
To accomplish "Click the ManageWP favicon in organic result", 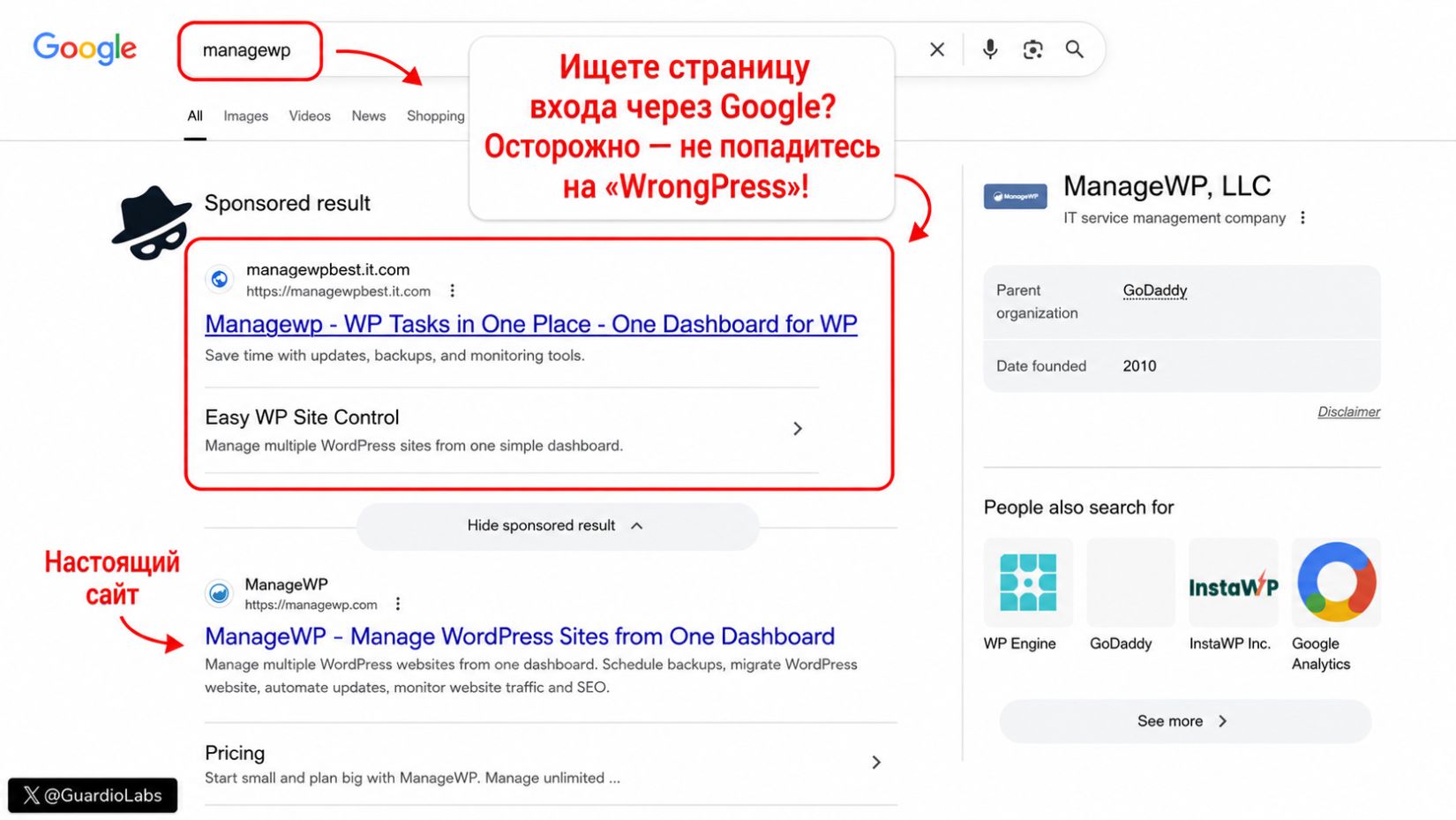I will 219,593.
